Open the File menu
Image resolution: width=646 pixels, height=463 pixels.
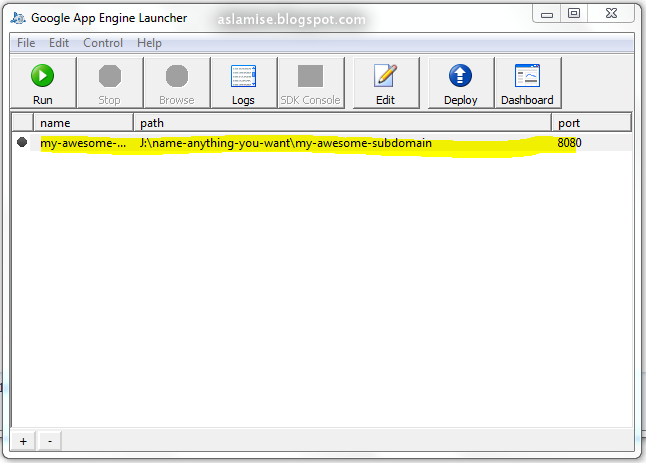26,43
